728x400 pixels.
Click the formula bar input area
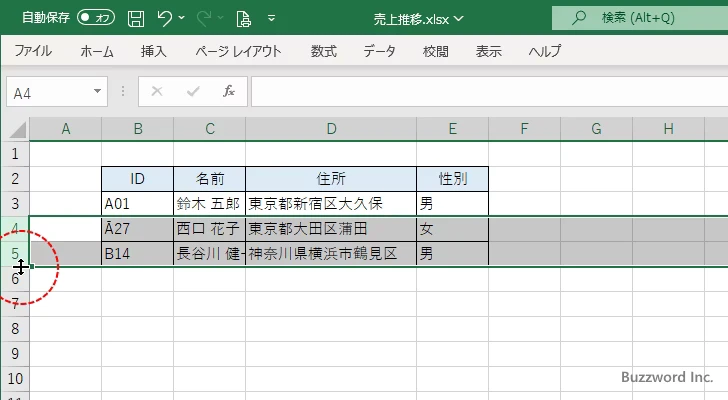click(489, 92)
